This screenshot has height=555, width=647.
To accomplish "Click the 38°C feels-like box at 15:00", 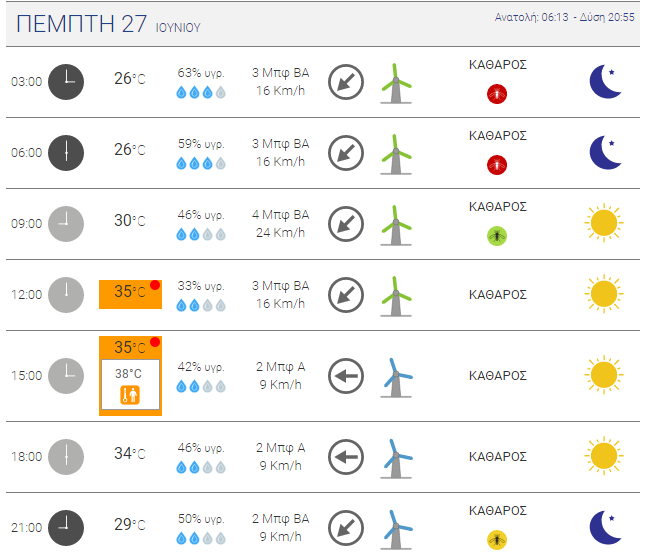I will click(130, 384).
